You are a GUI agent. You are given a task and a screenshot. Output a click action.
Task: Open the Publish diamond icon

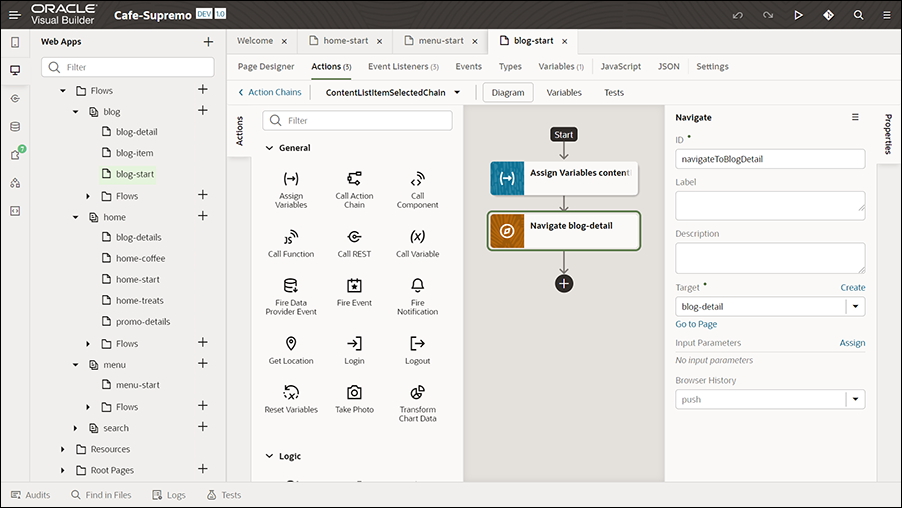click(x=828, y=15)
